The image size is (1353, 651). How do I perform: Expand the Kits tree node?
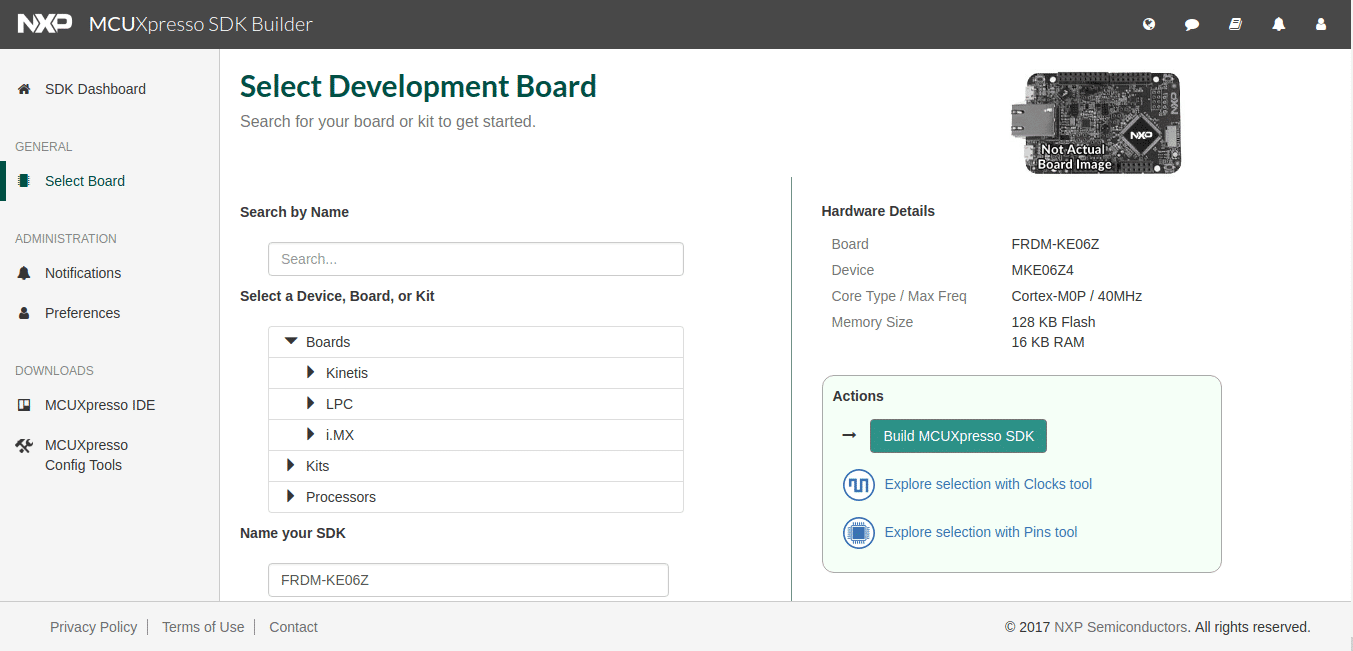click(291, 466)
